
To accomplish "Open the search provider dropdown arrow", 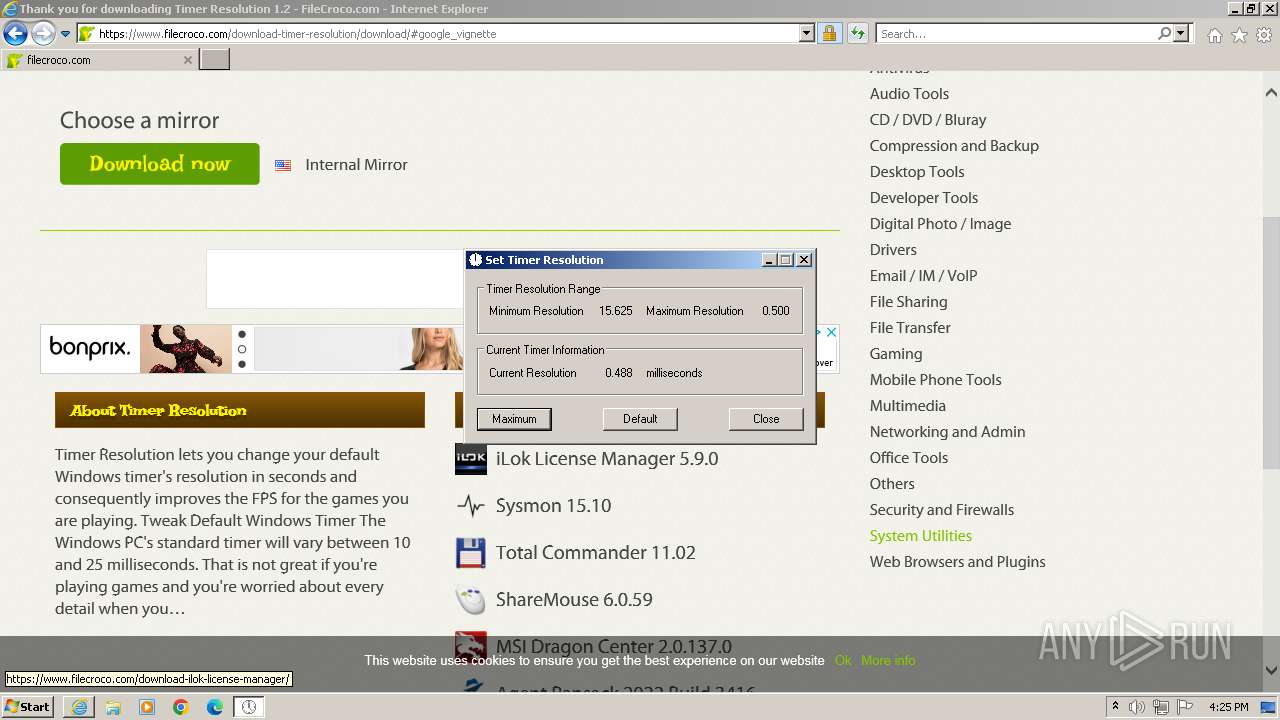I will coord(1181,34).
